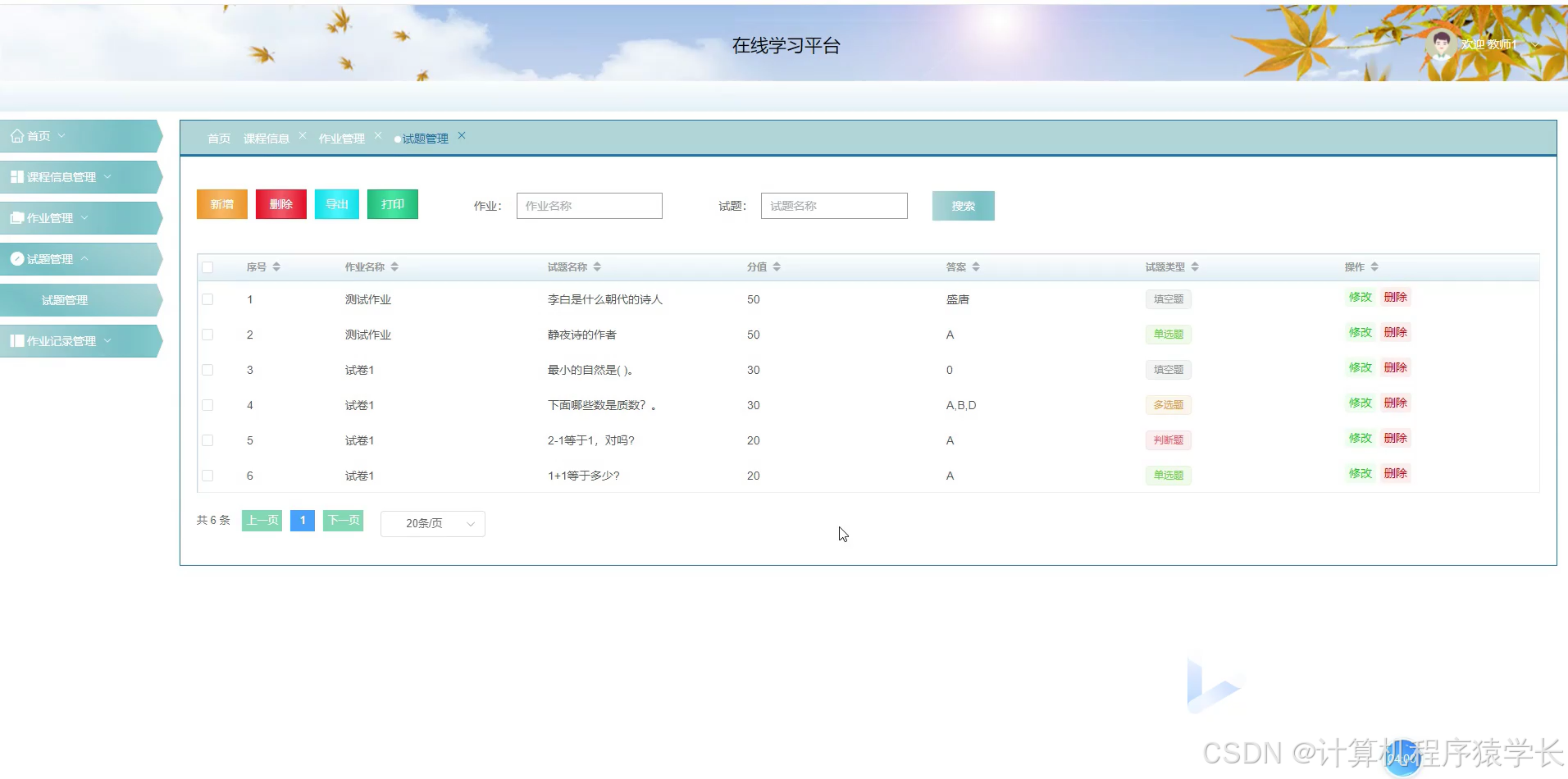The height and width of the screenshot is (779, 1568).
Task: Click the green 打印 button
Action: [393, 204]
